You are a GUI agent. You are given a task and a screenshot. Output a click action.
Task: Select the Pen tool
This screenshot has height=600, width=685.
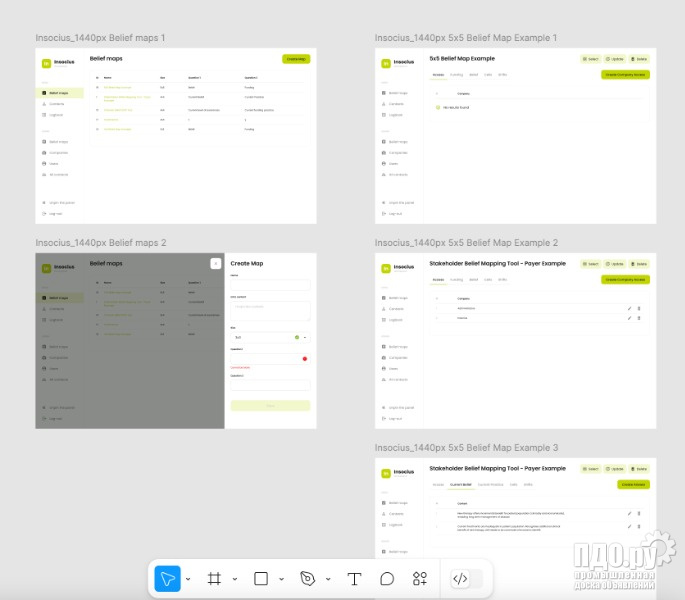(x=308, y=578)
